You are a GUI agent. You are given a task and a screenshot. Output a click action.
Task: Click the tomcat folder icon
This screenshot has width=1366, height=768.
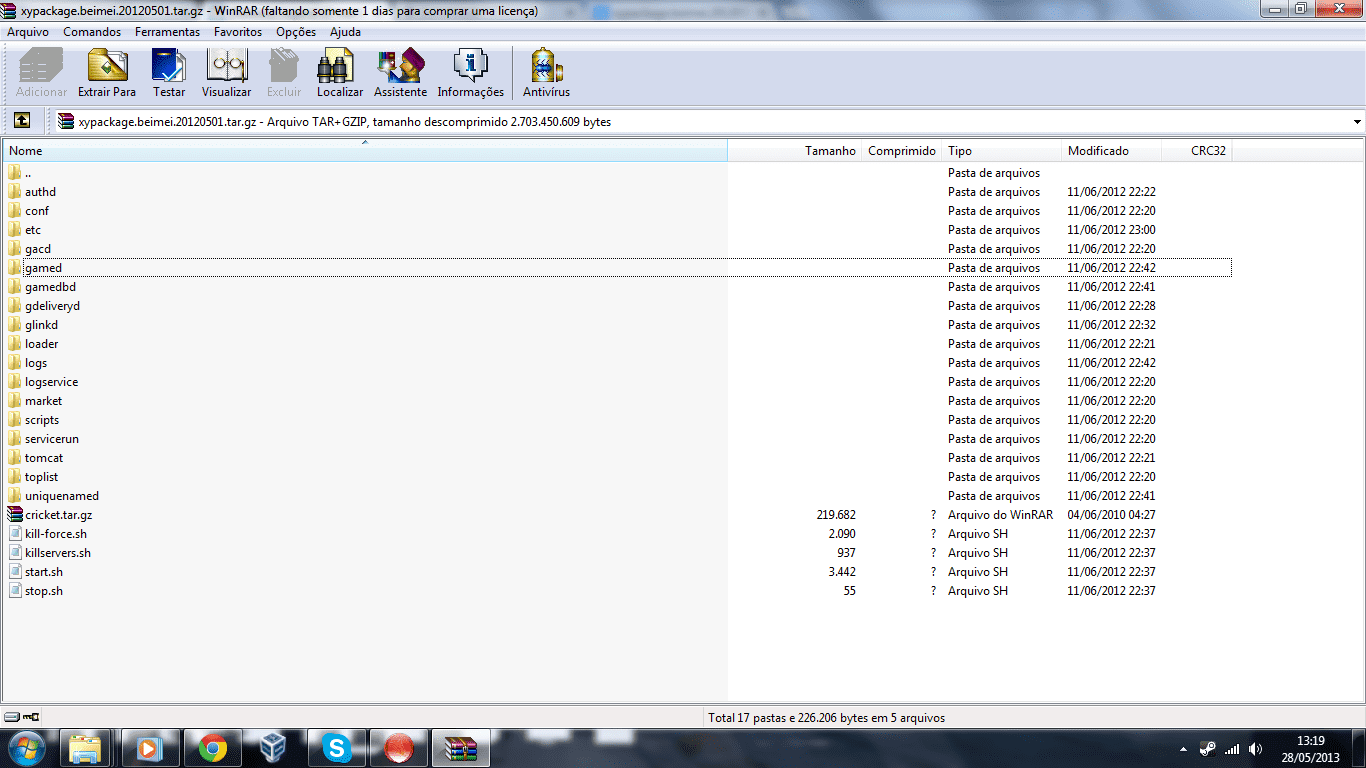(x=14, y=458)
